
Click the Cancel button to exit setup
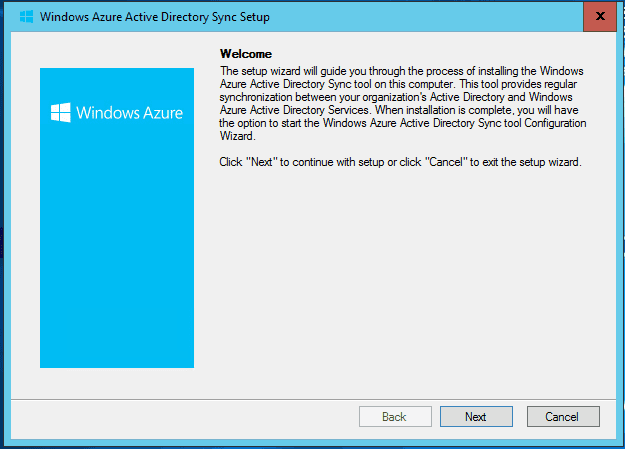pyautogui.click(x=563, y=417)
